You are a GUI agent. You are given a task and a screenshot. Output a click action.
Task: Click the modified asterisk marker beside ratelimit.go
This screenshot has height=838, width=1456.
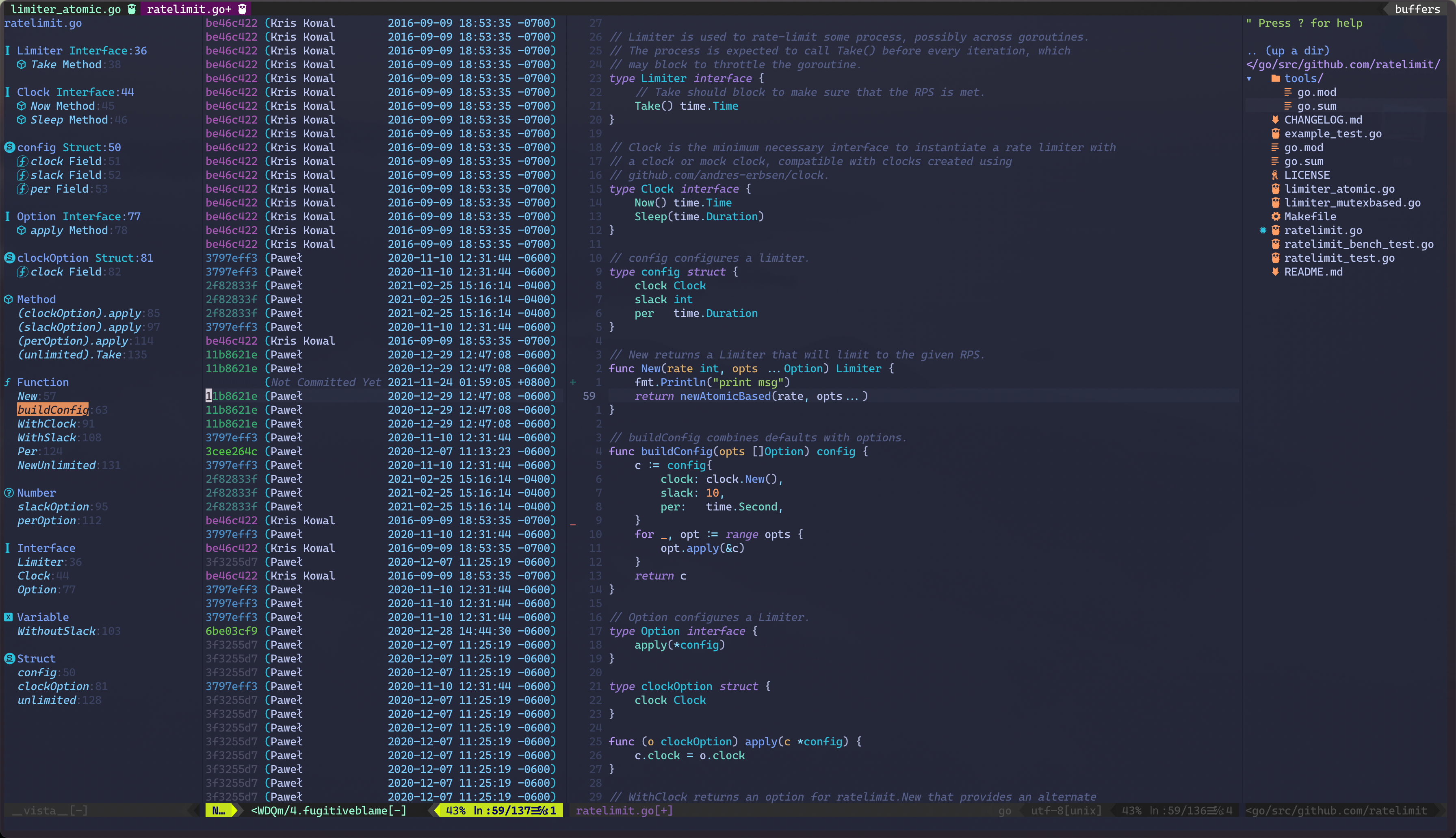point(1263,230)
